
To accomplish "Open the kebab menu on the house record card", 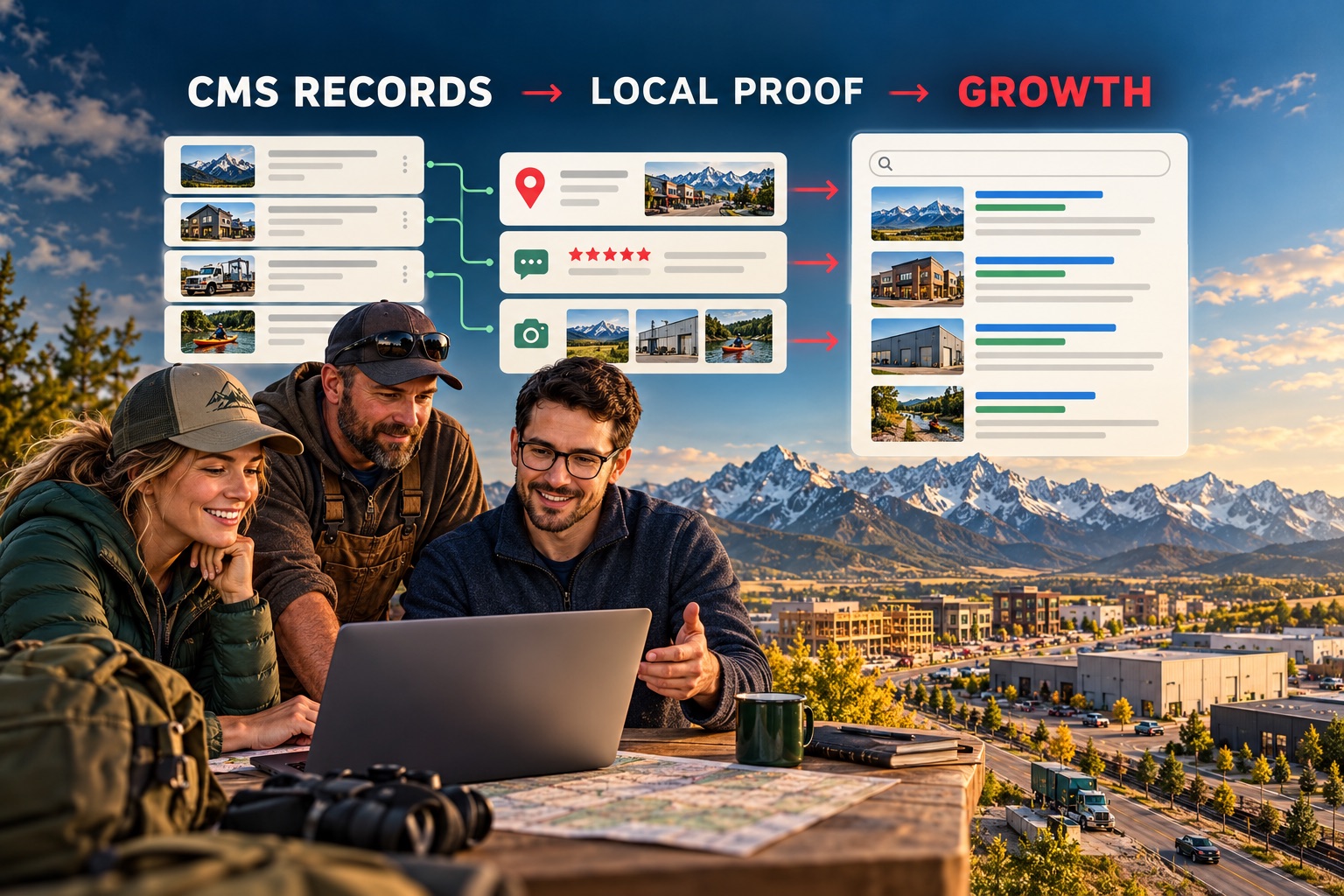I will coord(405,220).
